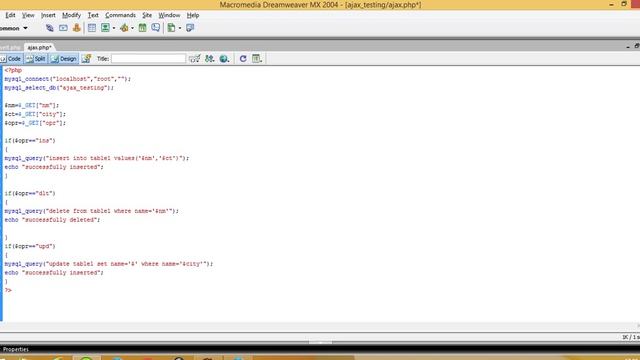The height and width of the screenshot is (360, 640).
Task: Expand the Properties panel header
Action: (x=16, y=349)
